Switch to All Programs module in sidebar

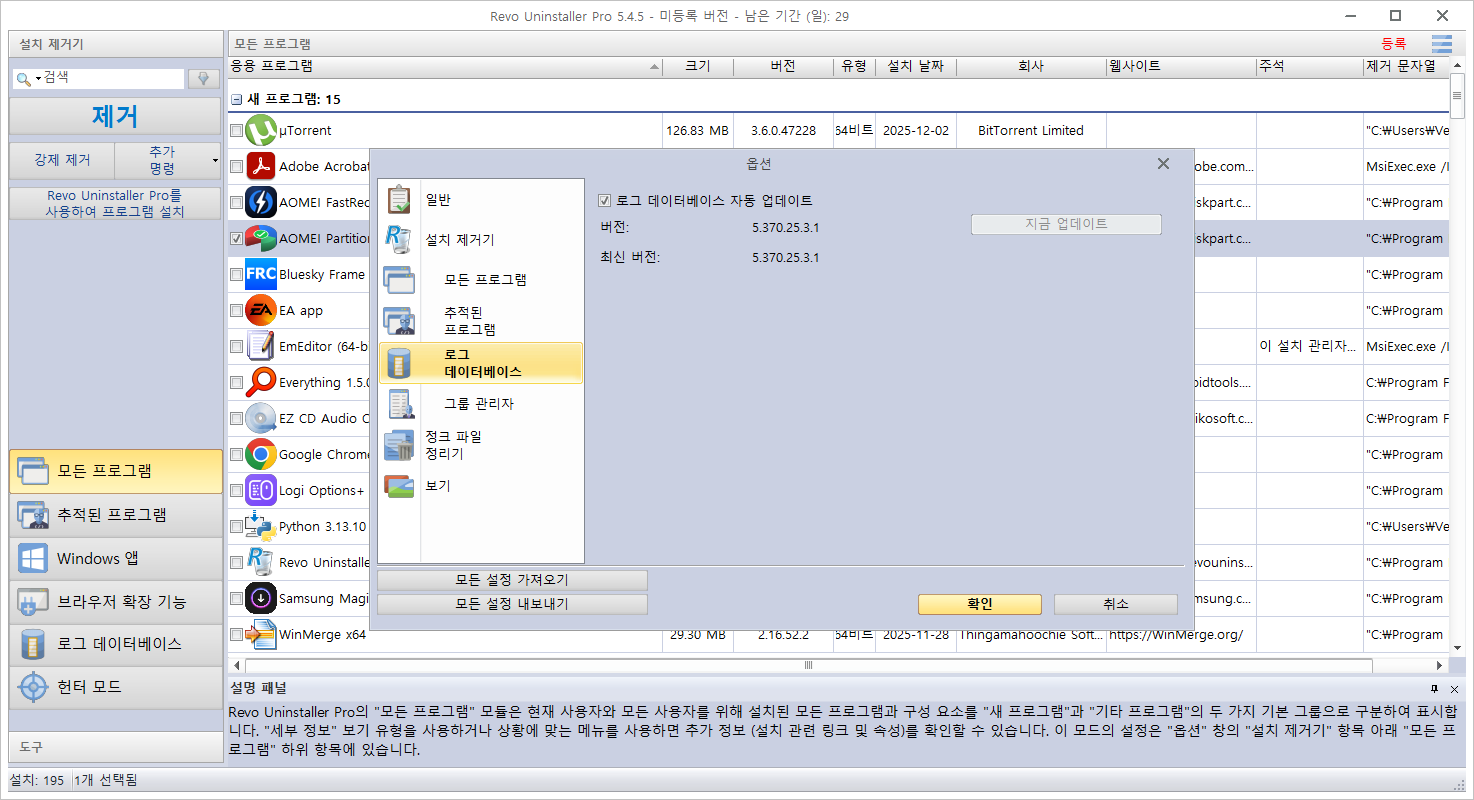(x=116, y=471)
